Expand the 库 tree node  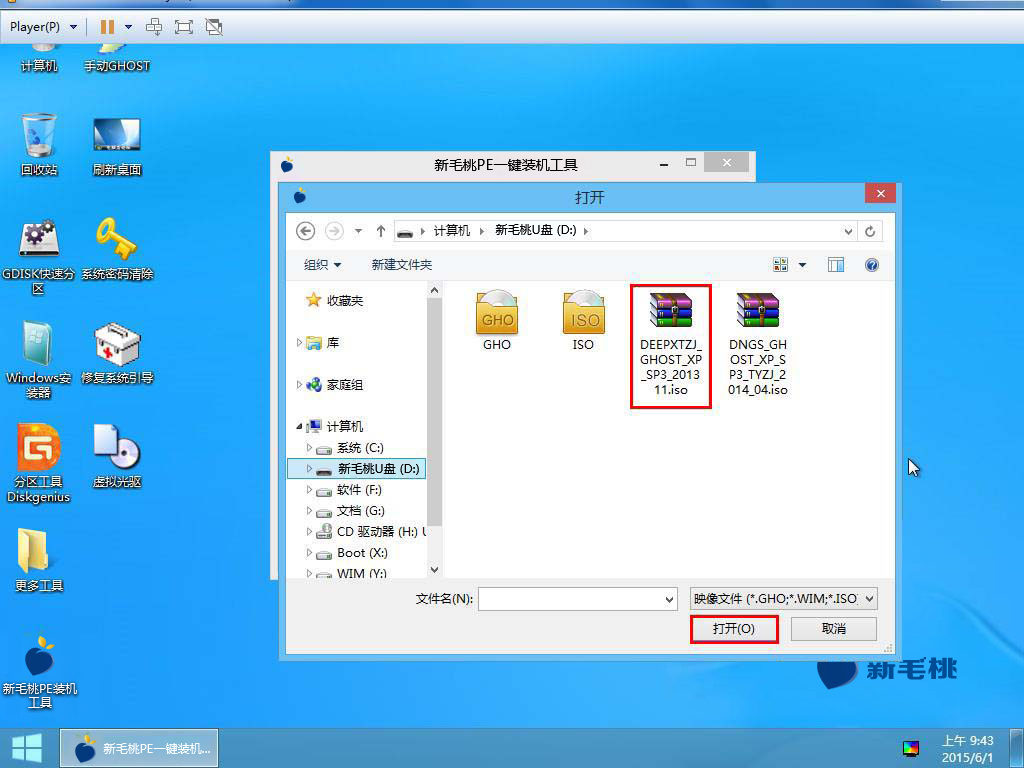[299, 342]
